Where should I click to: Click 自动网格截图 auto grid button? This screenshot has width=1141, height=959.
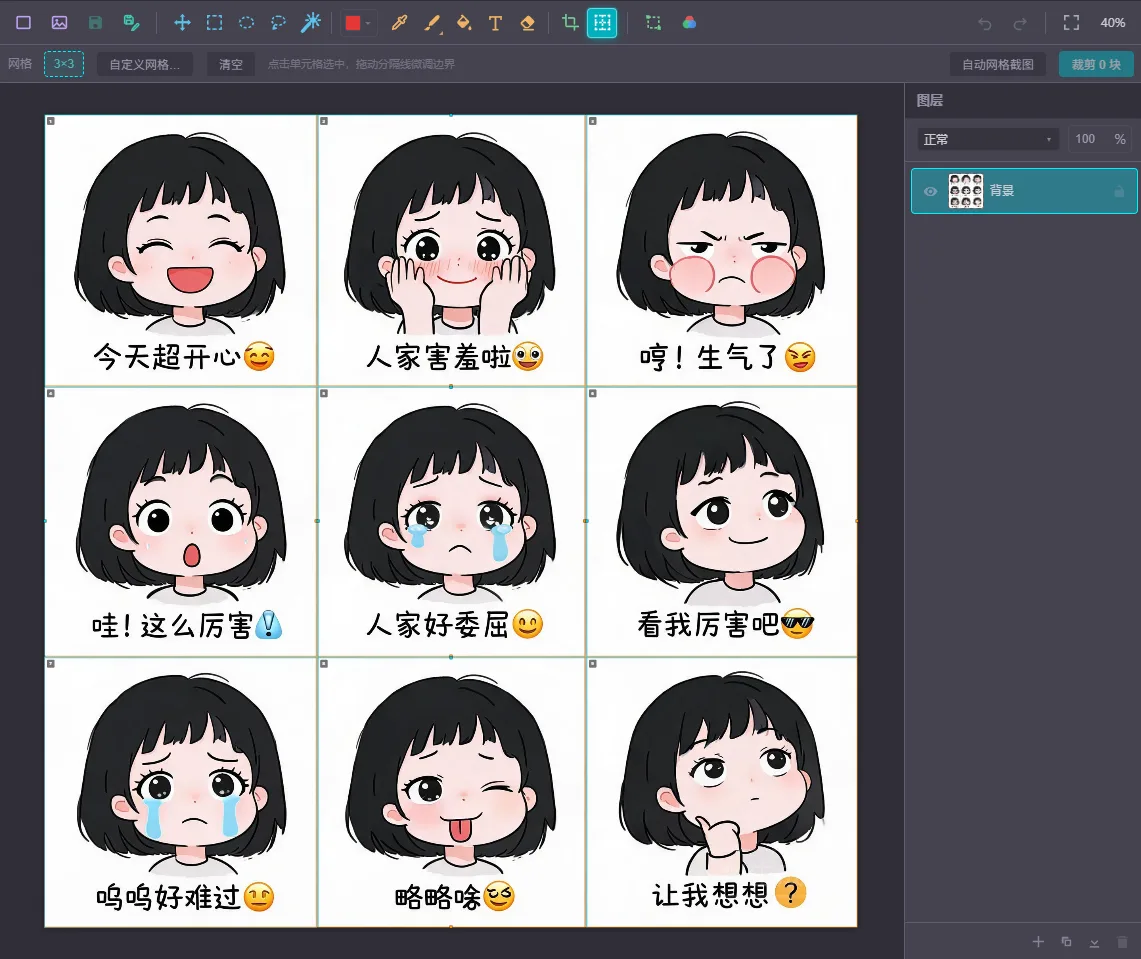[x=998, y=64]
